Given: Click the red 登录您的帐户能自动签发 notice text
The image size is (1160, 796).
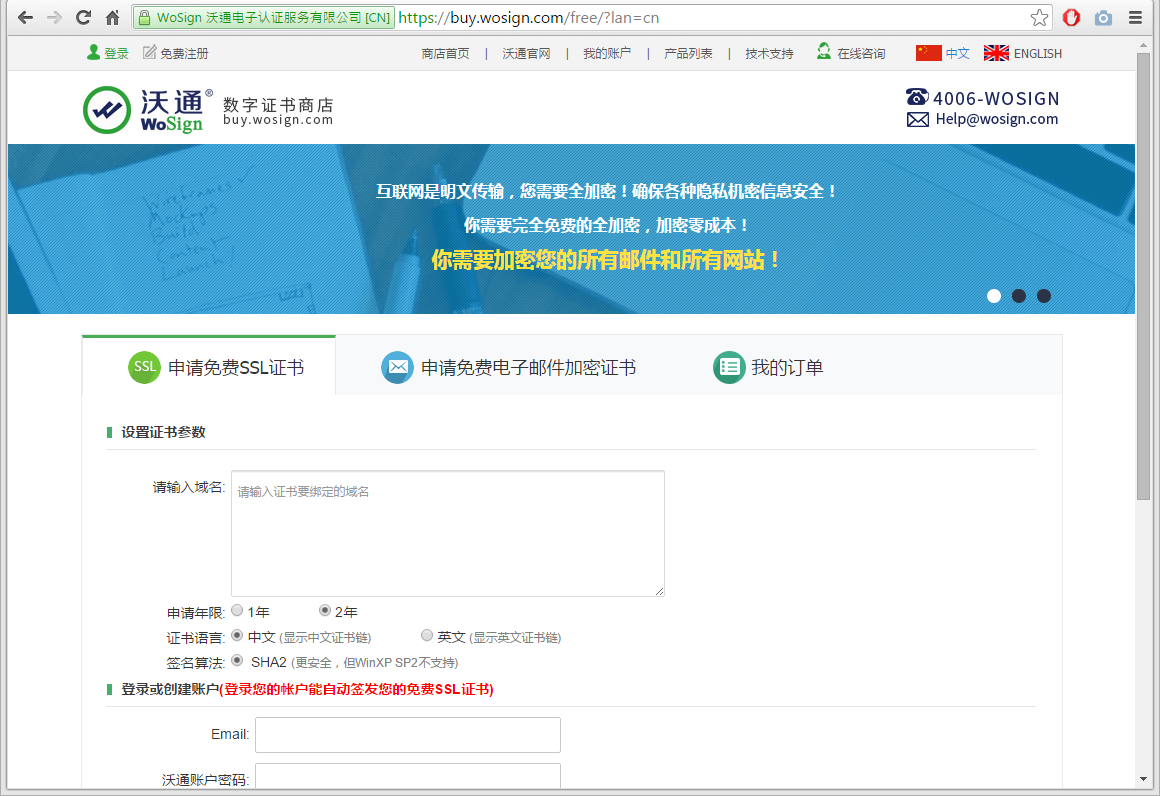Looking at the screenshot, I should [357, 689].
